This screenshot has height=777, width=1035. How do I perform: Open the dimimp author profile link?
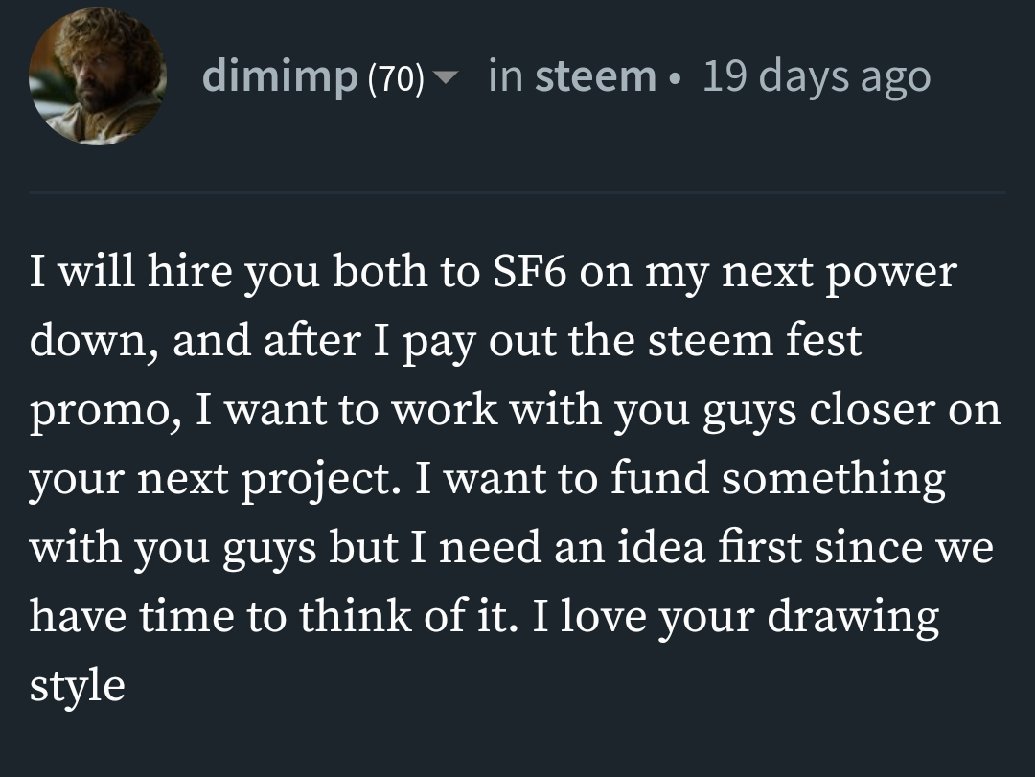pyautogui.click(x=279, y=77)
